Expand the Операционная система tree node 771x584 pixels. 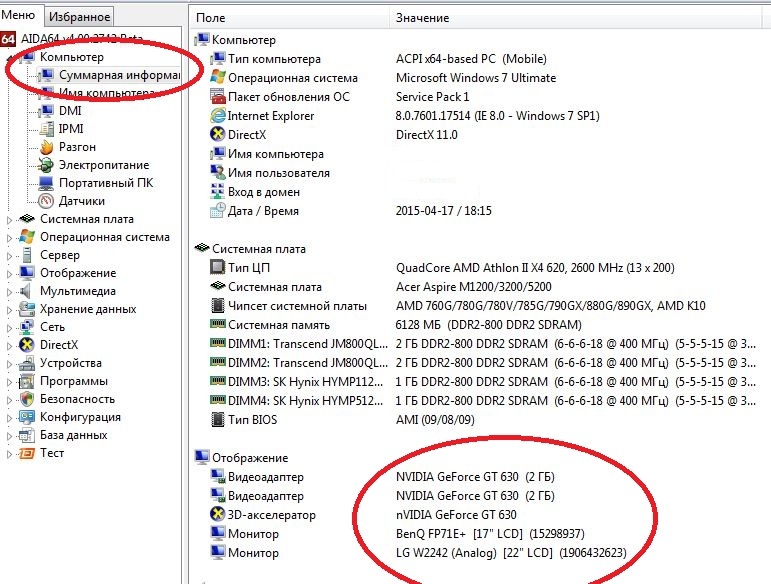[x=9, y=238]
